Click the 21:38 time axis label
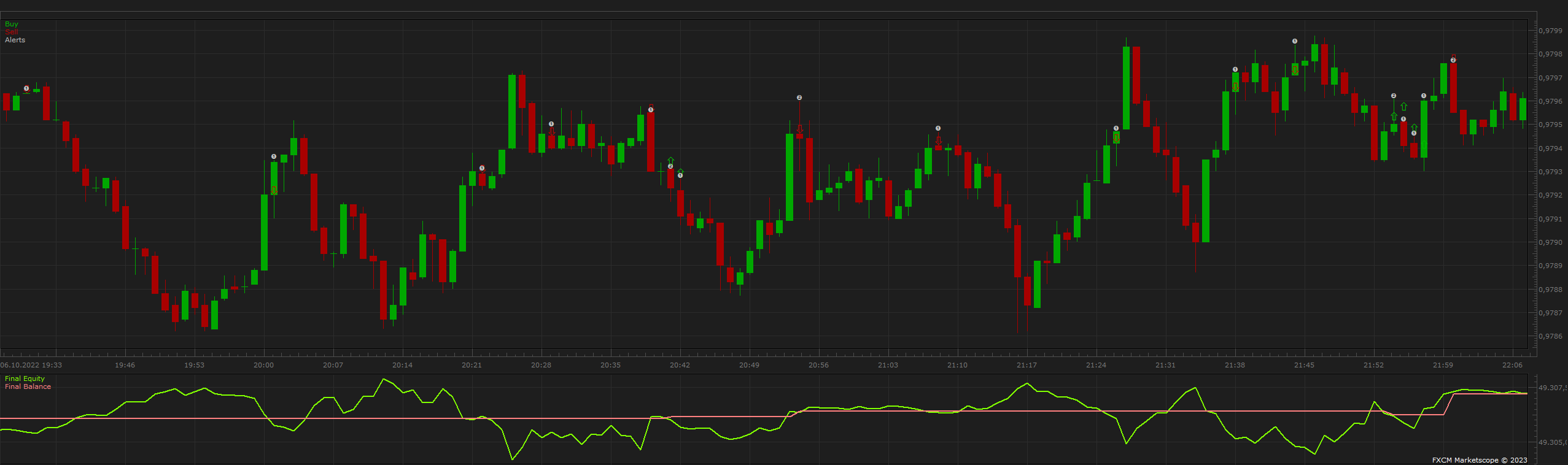The width and height of the screenshot is (1568, 465). point(1235,365)
